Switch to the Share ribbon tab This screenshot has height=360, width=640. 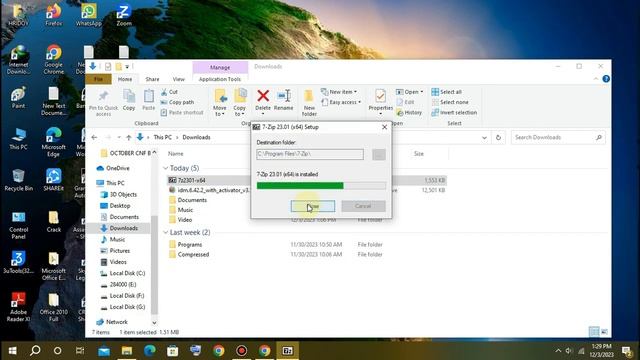click(x=152, y=79)
